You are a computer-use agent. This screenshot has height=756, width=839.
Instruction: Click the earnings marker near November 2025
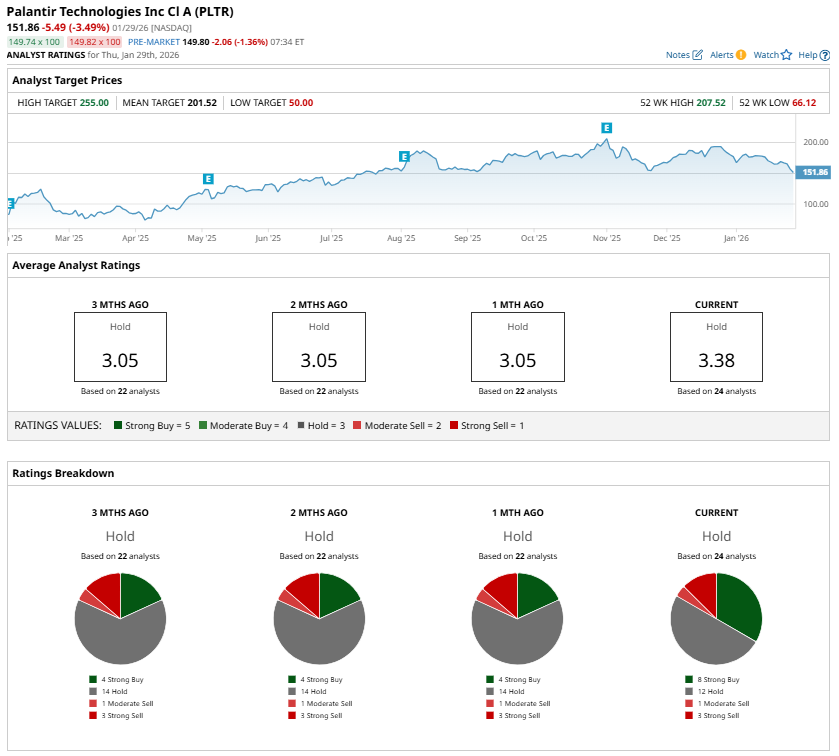(606, 127)
